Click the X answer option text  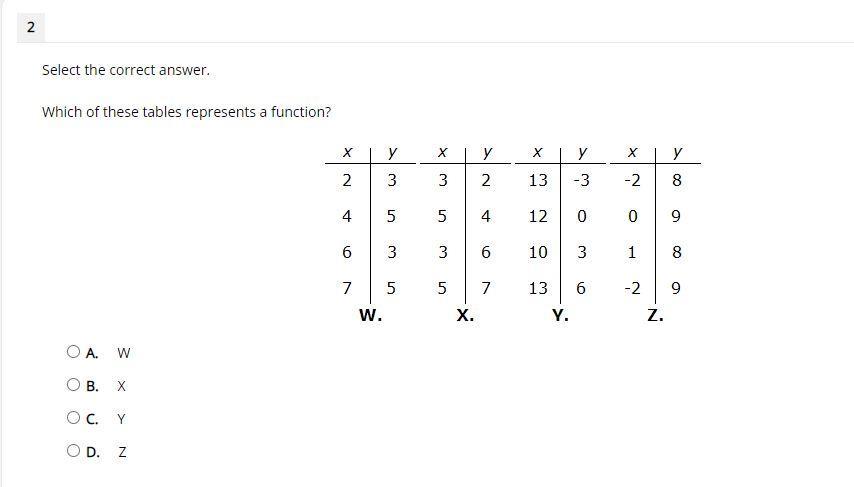coord(121,386)
